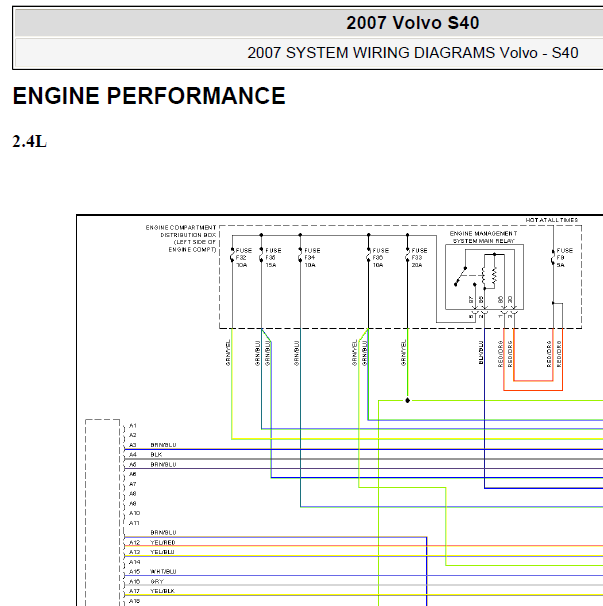Viewport: 603px width, 606px height.
Task: Click connector pin label 'A12'
Action: 134,542
